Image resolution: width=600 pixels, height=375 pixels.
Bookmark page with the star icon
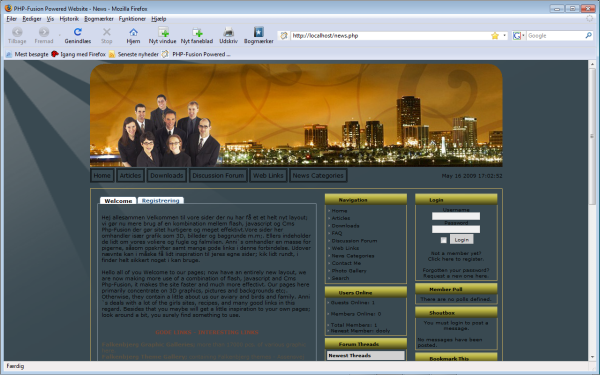495,36
